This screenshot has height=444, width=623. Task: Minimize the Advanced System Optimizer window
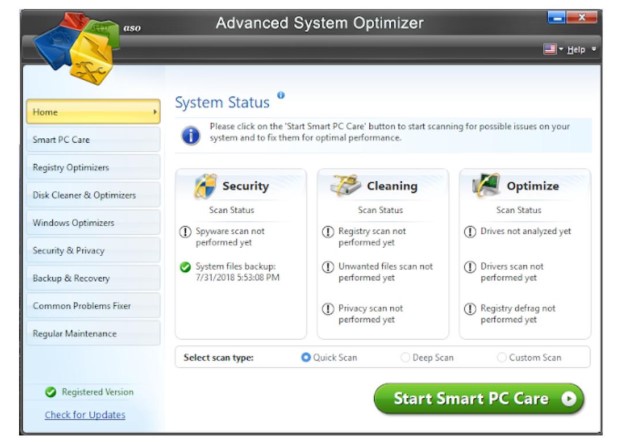point(556,17)
